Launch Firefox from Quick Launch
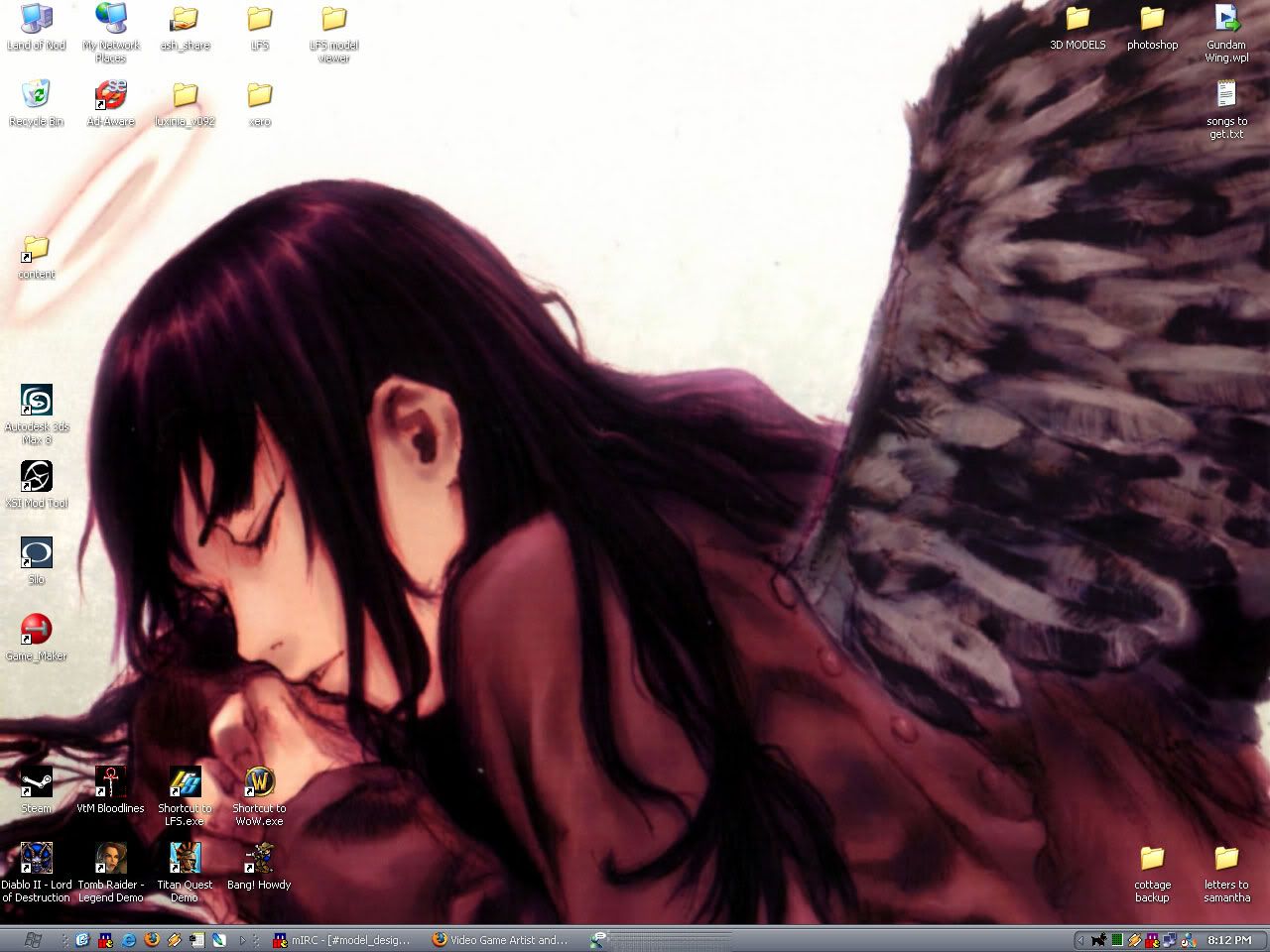Image resolution: width=1270 pixels, height=952 pixels. tap(152, 940)
